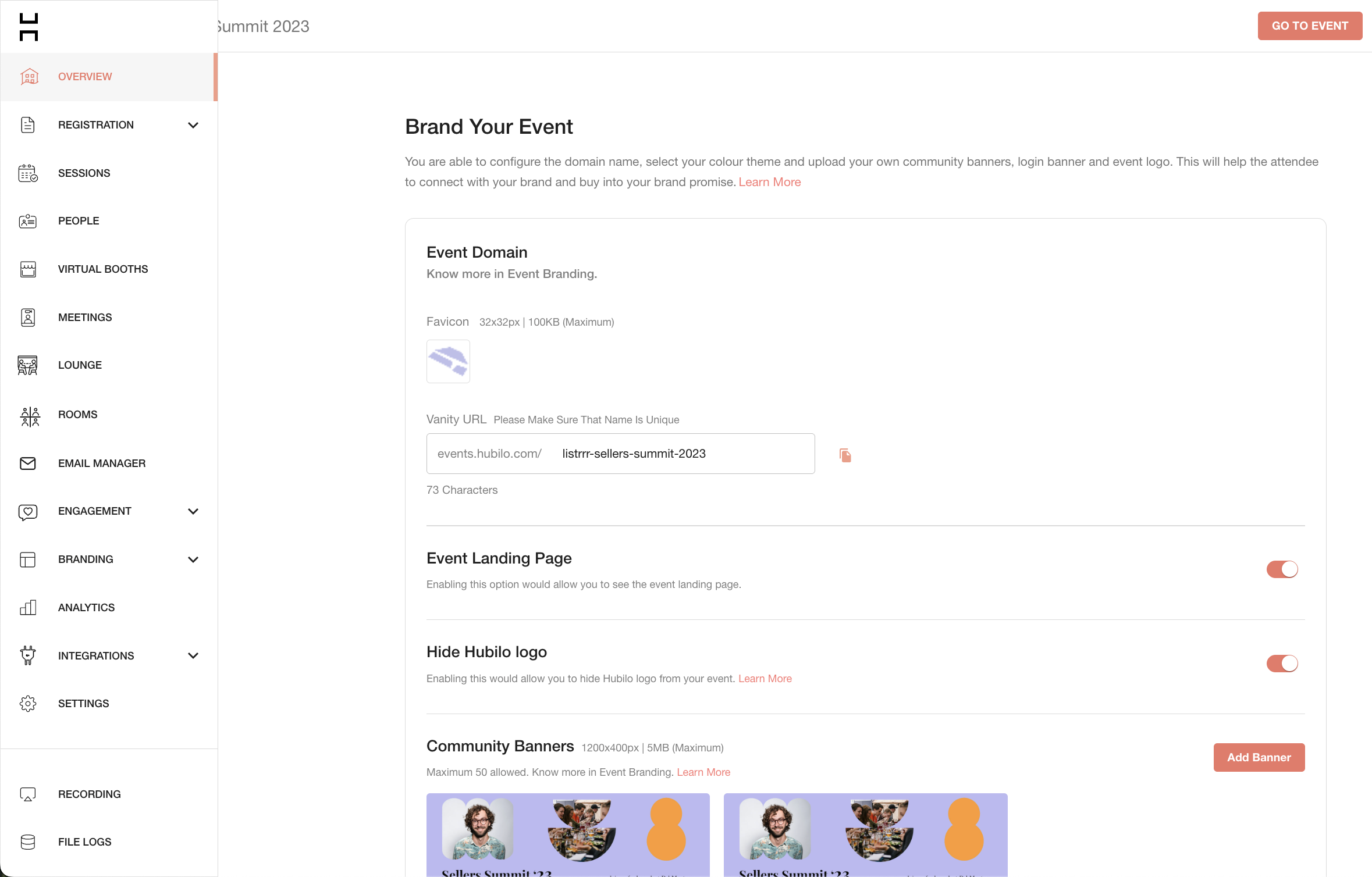This screenshot has height=877, width=1372.
Task: Click the vanity URL text field
Action: tap(620, 454)
